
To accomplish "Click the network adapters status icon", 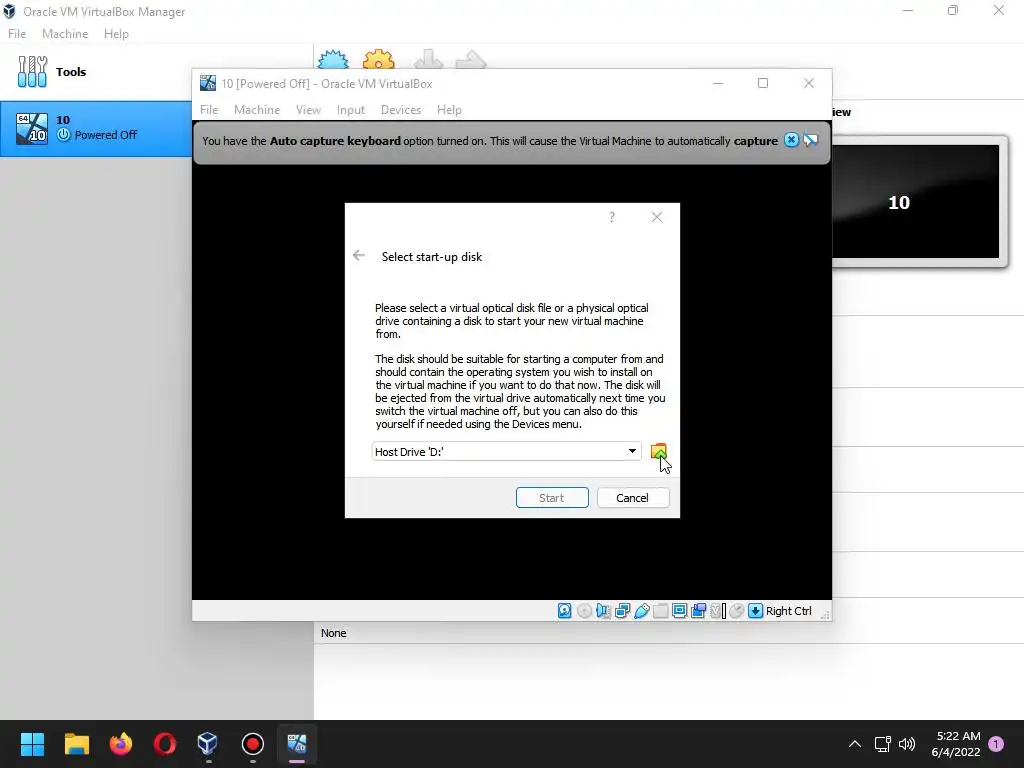I will [x=622, y=611].
